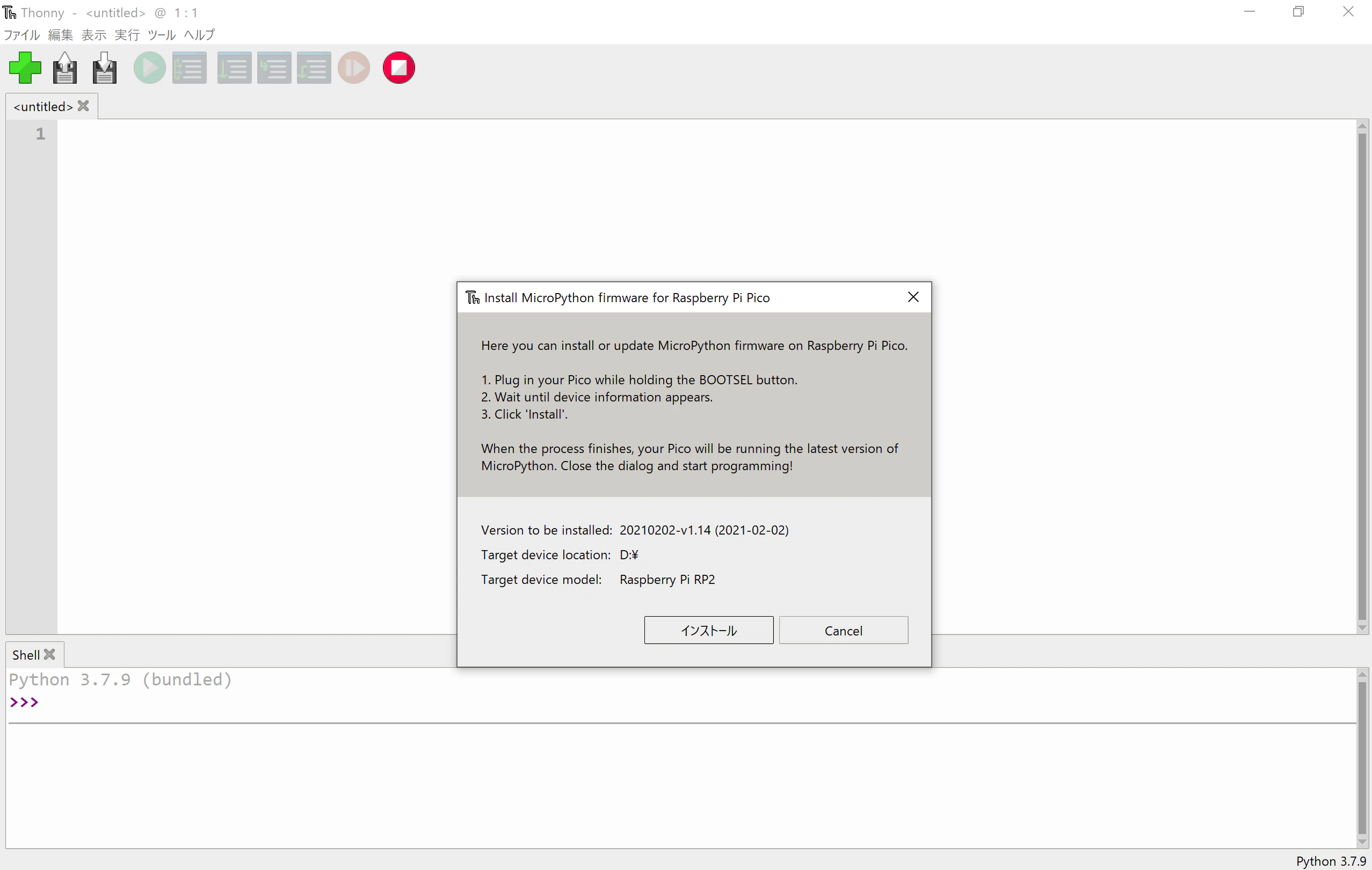
Task: Run current script with green play icon
Action: (149, 68)
